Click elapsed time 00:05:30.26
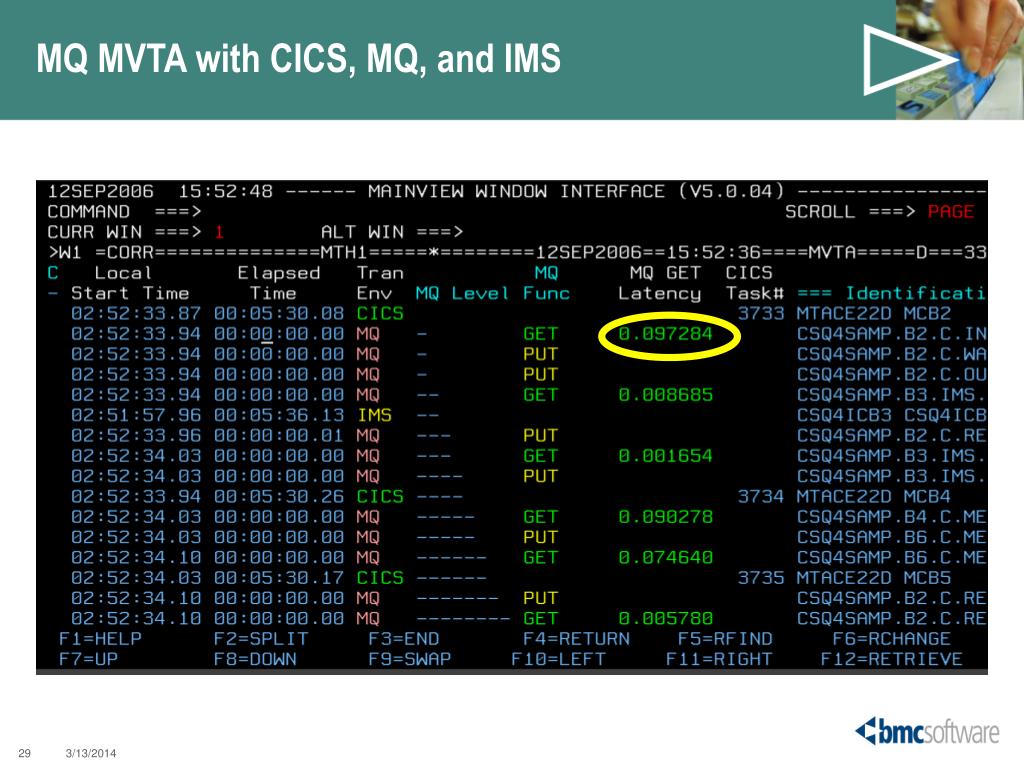This screenshot has height=768, width=1024. coord(279,496)
